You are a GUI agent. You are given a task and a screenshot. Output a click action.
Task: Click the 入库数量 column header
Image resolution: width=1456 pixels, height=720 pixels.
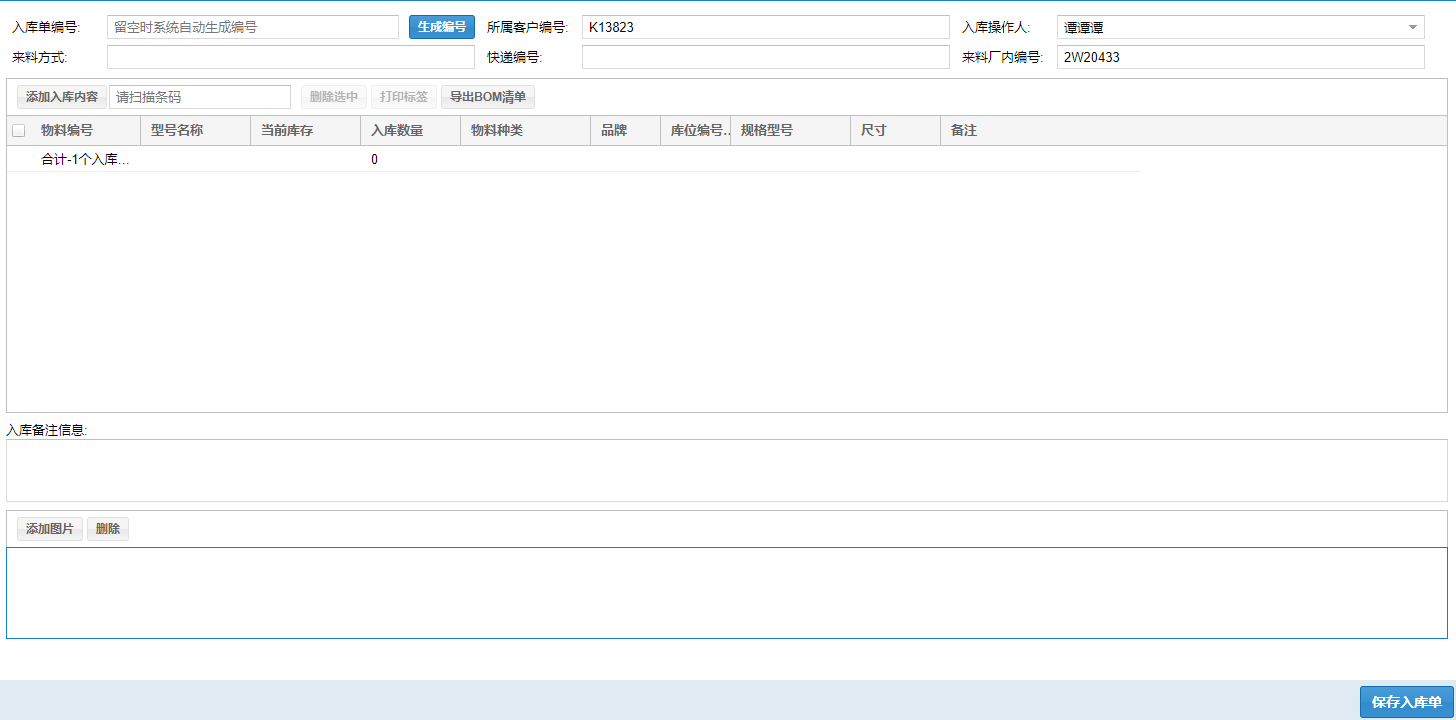click(x=397, y=131)
